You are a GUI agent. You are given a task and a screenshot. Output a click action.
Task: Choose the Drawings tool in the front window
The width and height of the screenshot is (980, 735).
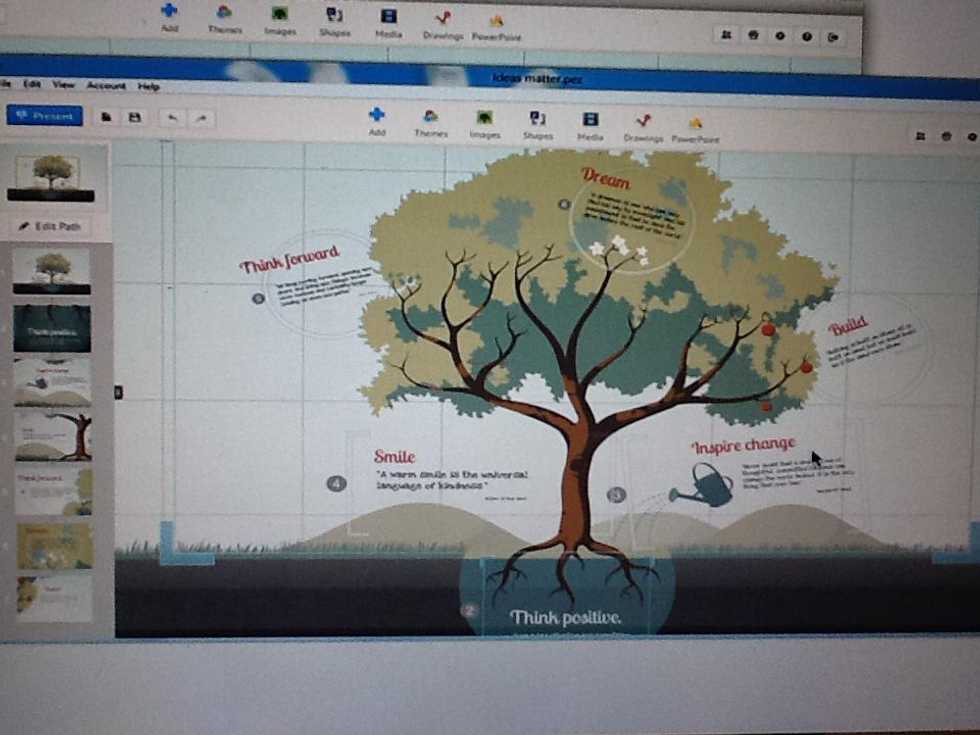643,126
